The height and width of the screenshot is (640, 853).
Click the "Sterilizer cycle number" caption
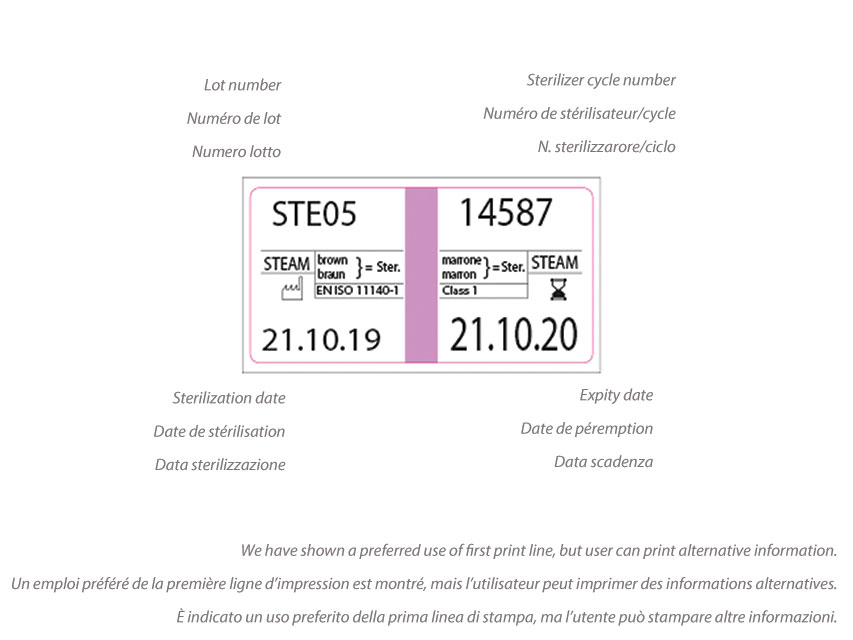(601, 80)
